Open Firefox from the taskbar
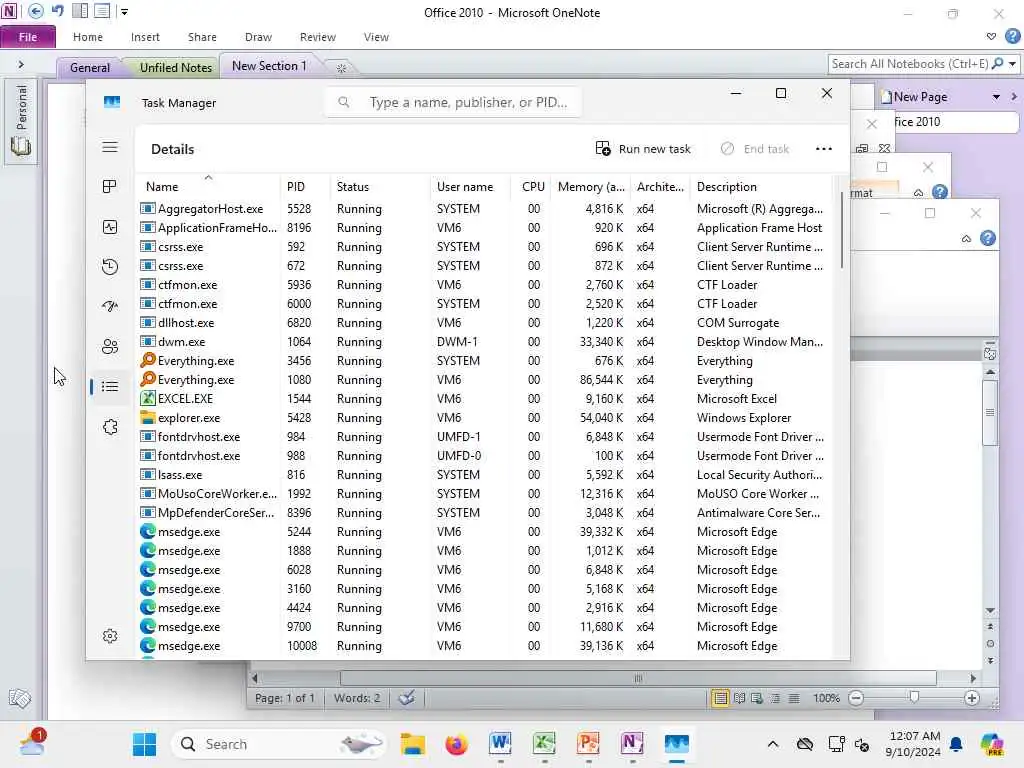 pyautogui.click(x=456, y=744)
